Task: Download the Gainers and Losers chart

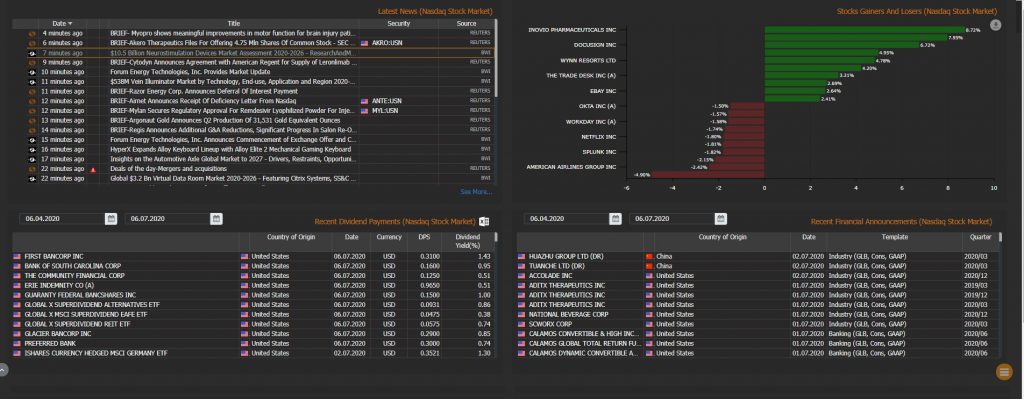Action: (x=995, y=25)
